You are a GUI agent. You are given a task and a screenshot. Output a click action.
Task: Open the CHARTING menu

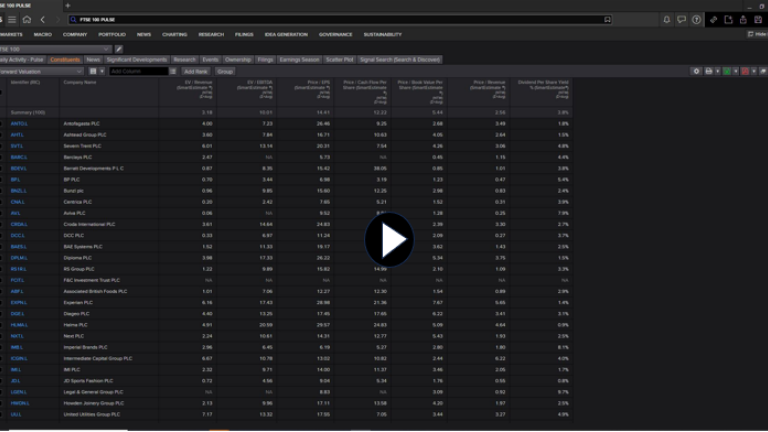(x=174, y=34)
